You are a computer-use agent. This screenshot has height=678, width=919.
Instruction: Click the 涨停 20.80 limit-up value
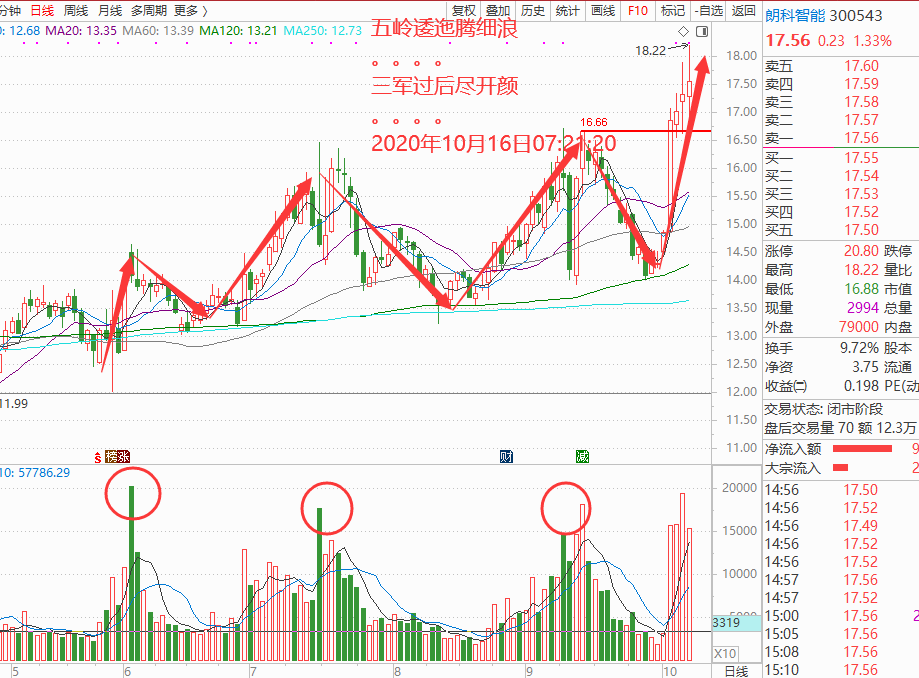click(x=861, y=251)
